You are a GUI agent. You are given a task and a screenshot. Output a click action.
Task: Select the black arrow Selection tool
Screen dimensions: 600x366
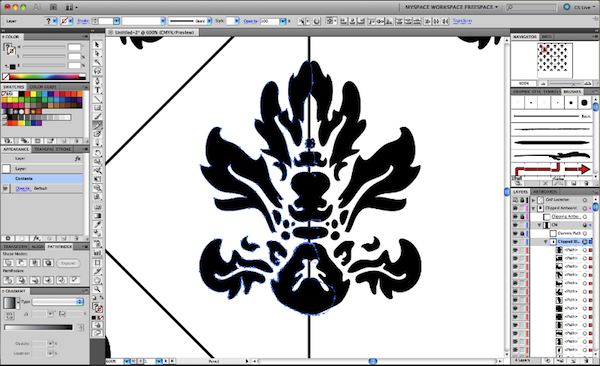pos(97,44)
